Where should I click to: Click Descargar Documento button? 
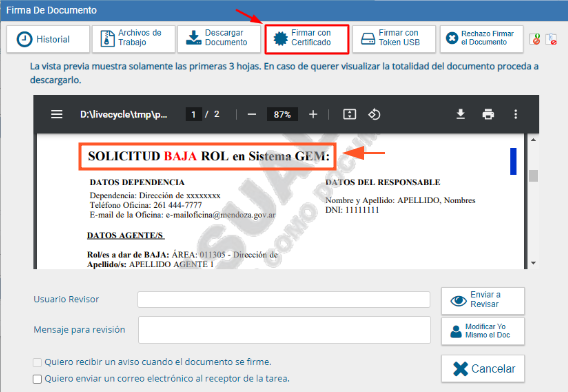tap(219, 39)
